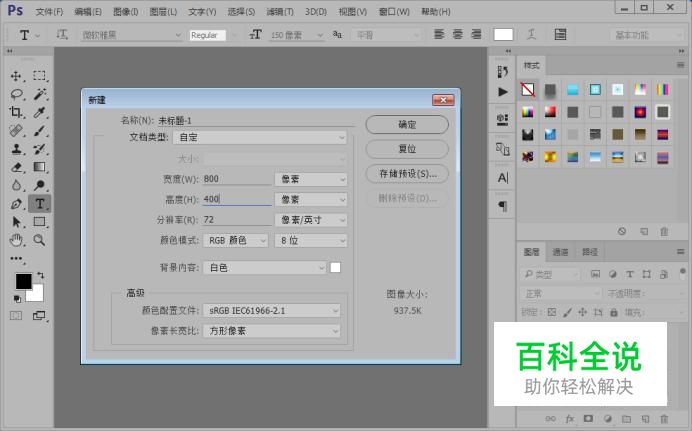Open the 滤镜(T) menu
This screenshot has width=692, height=431.
coord(280,12)
